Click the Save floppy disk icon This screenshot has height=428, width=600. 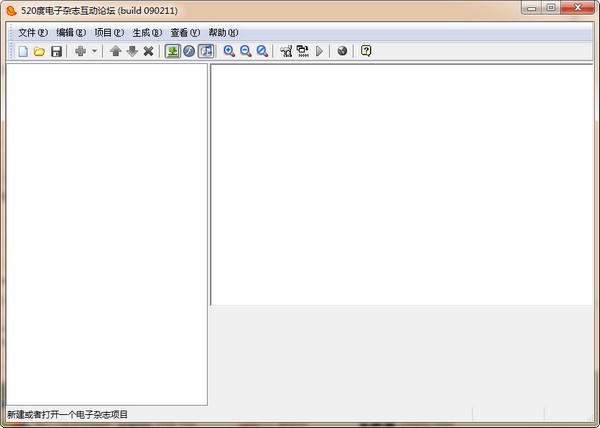click(x=56, y=51)
